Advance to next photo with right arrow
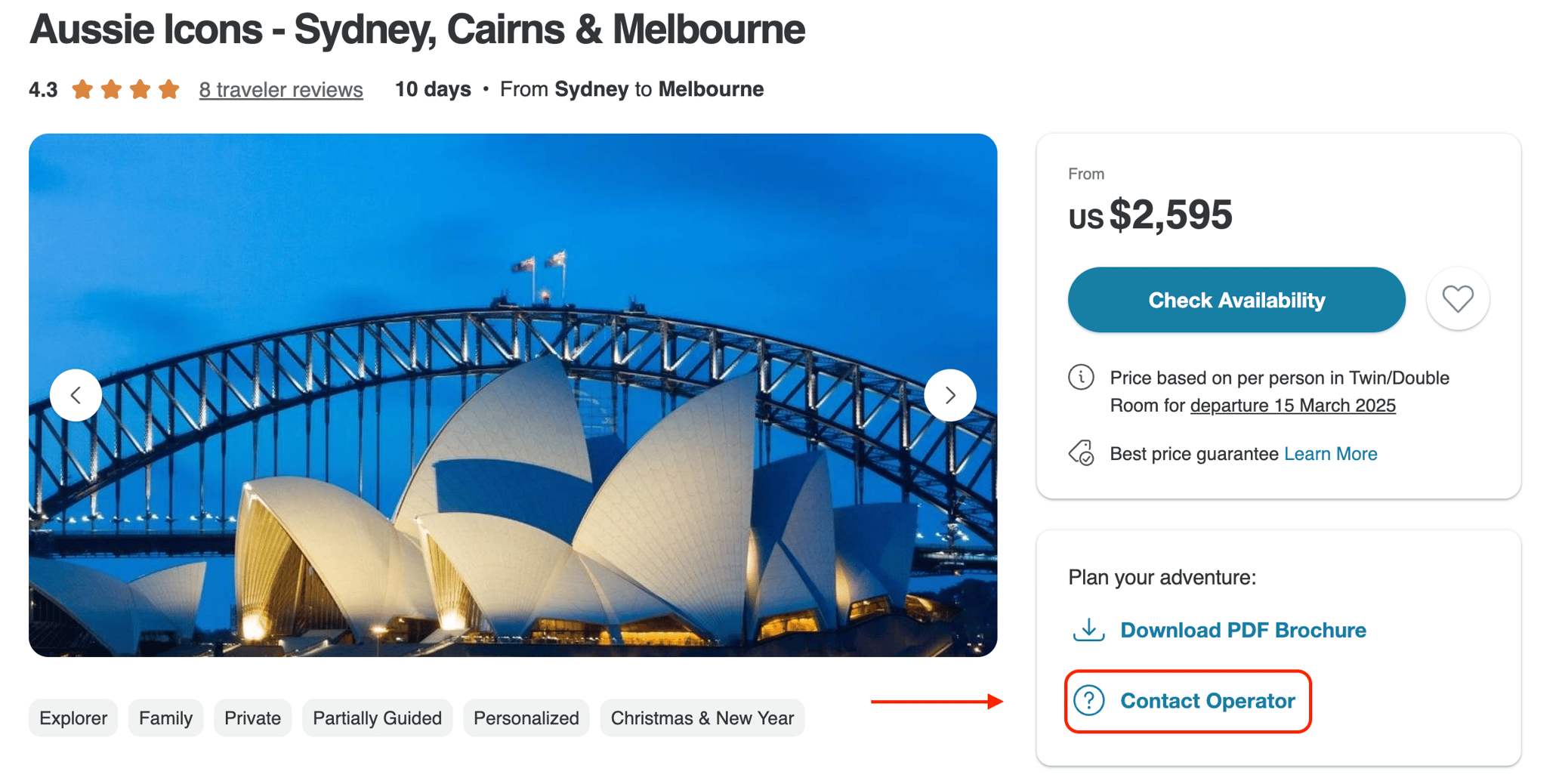The width and height of the screenshot is (1559, 784). pyautogui.click(x=949, y=395)
